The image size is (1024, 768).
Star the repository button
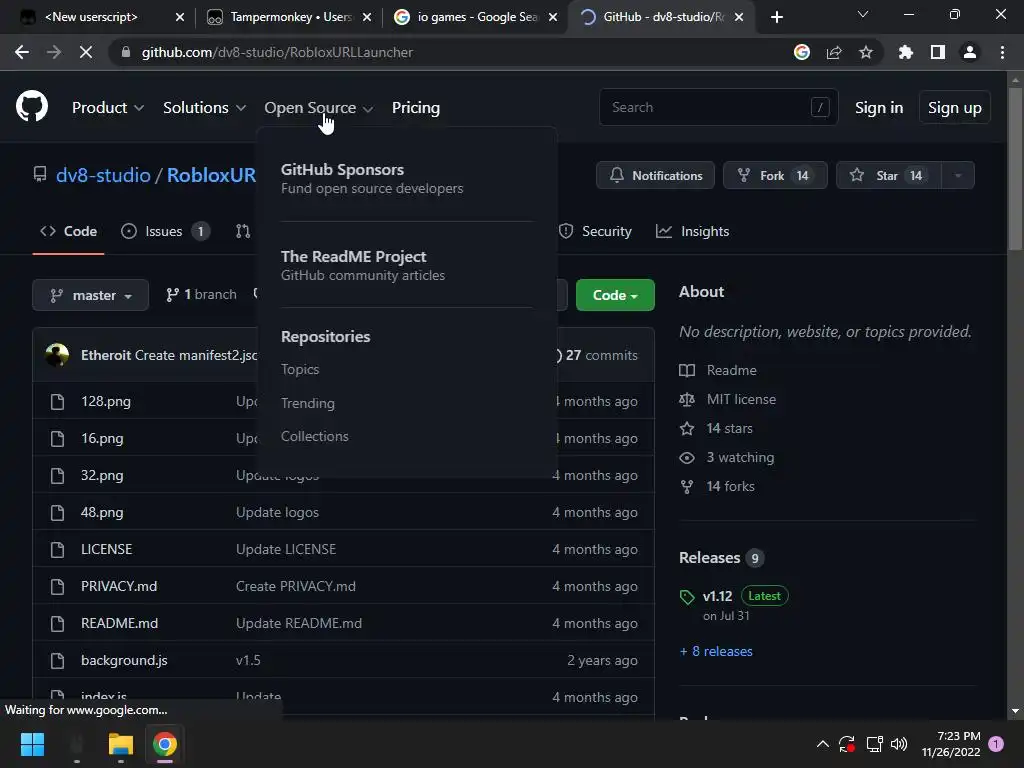[889, 175]
